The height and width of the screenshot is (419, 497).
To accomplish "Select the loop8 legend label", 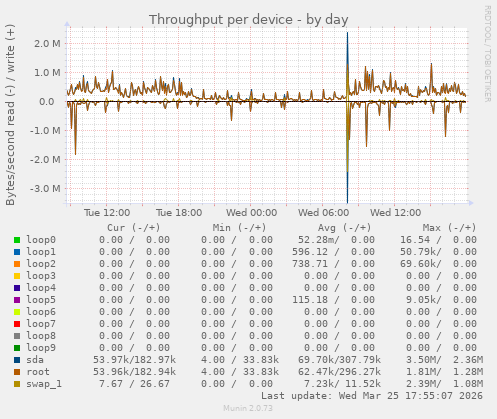I will tap(41, 336).
